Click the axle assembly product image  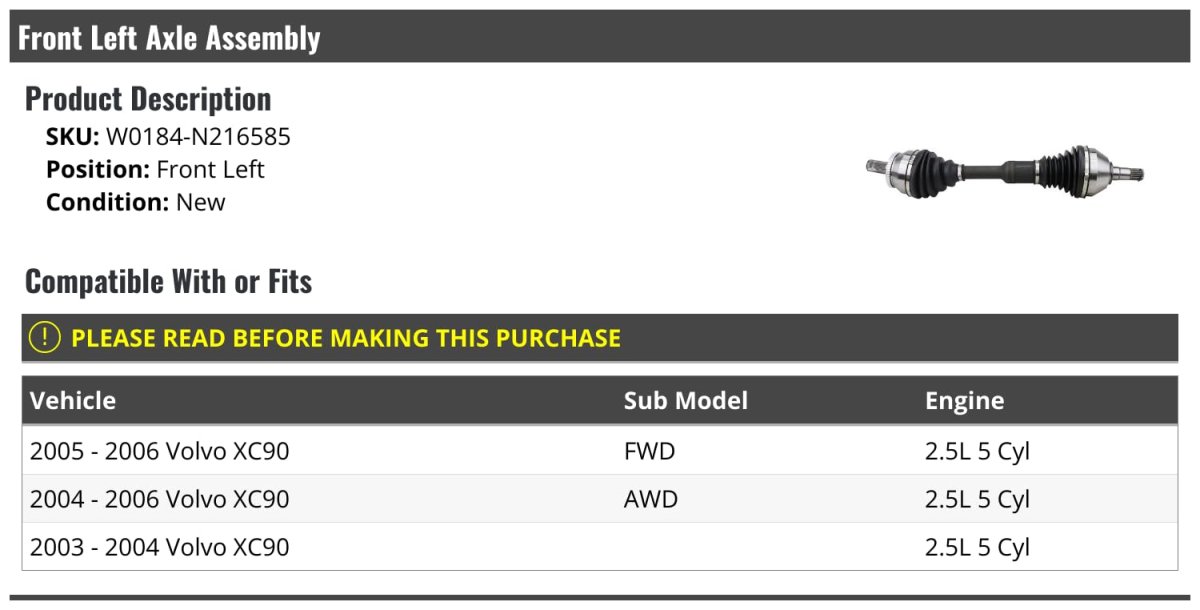(x=1004, y=172)
